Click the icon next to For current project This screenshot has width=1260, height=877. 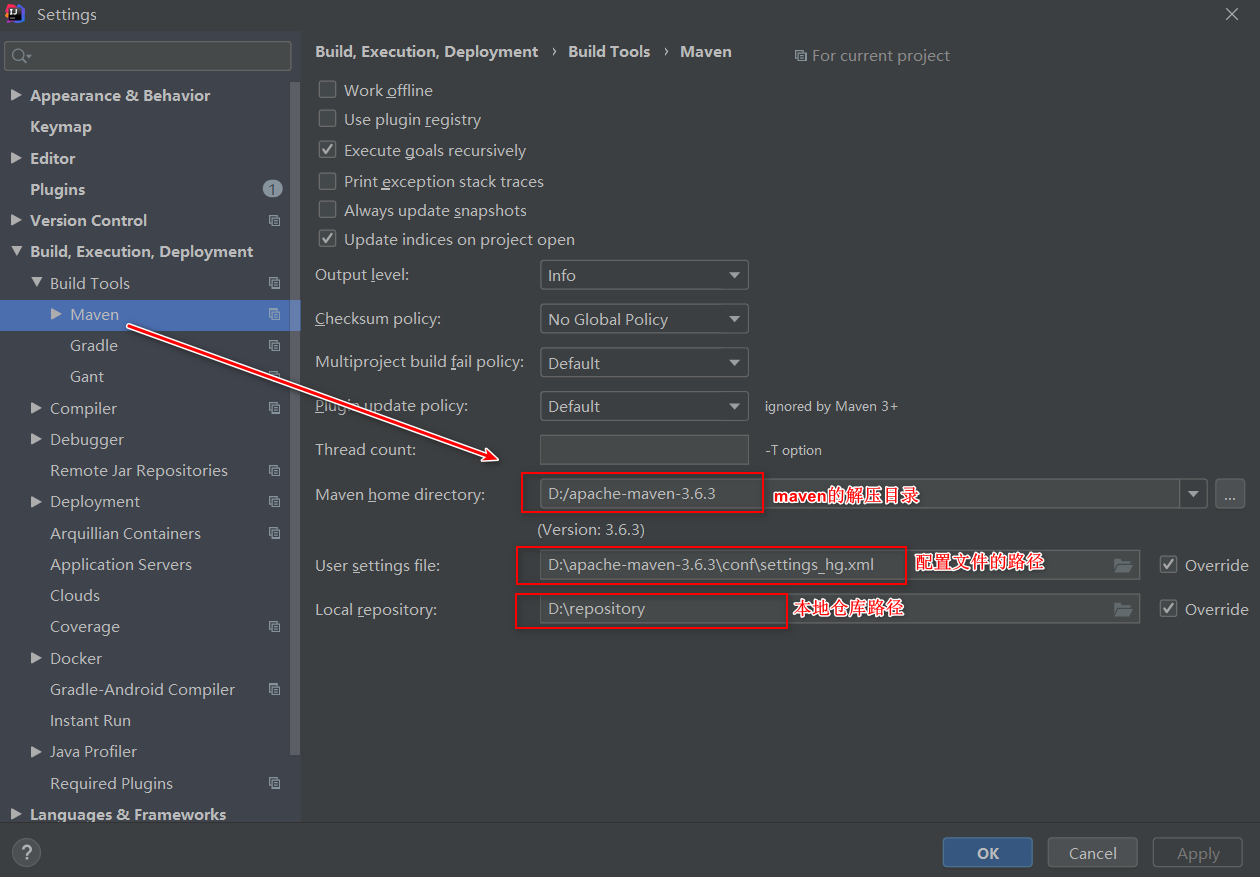point(800,56)
